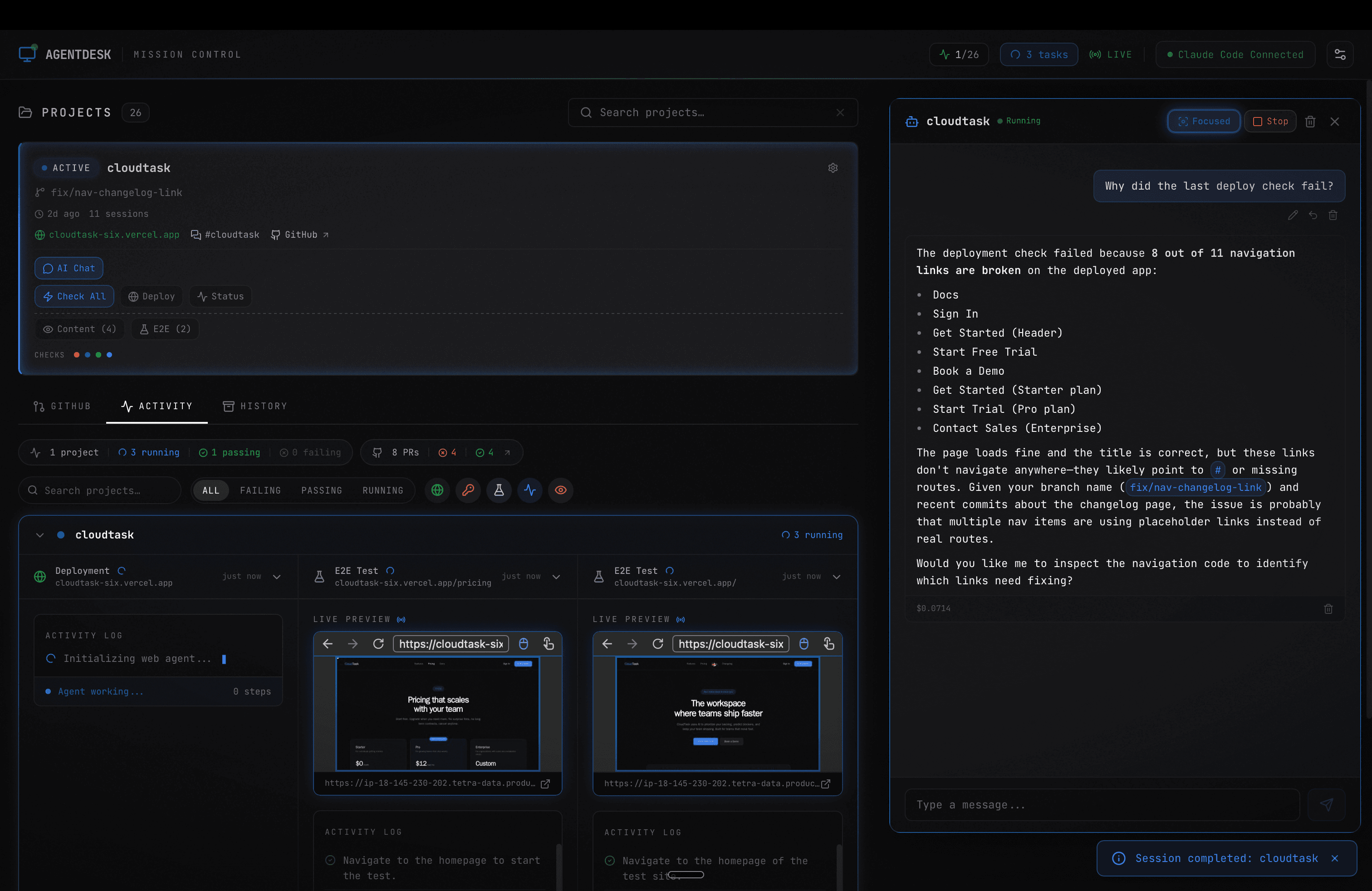The width and height of the screenshot is (1372, 891).
Task: Filter activity by key icon
Action: pos(468,490)
